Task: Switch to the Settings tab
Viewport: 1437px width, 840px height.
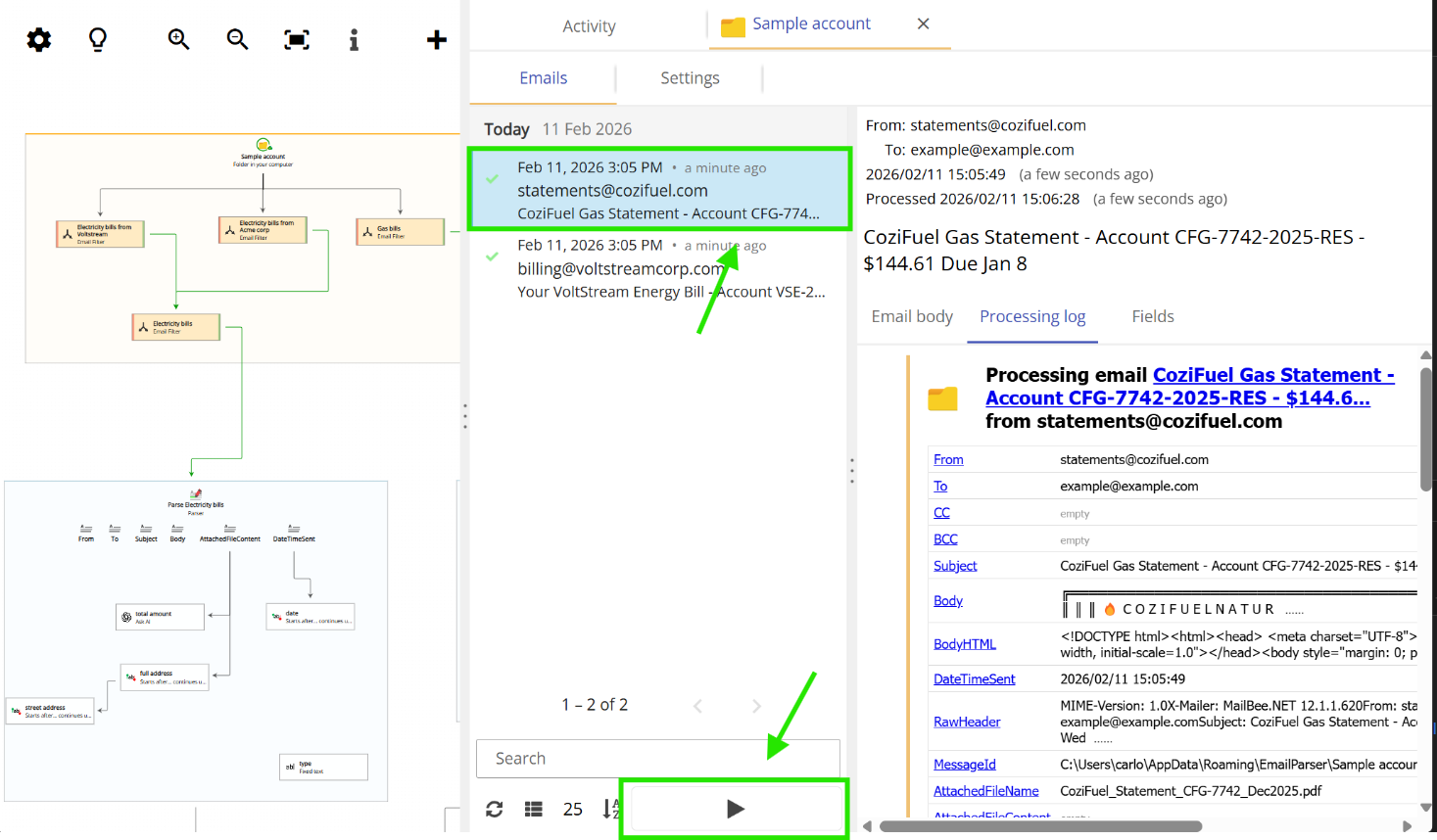Action: point(689,77)
